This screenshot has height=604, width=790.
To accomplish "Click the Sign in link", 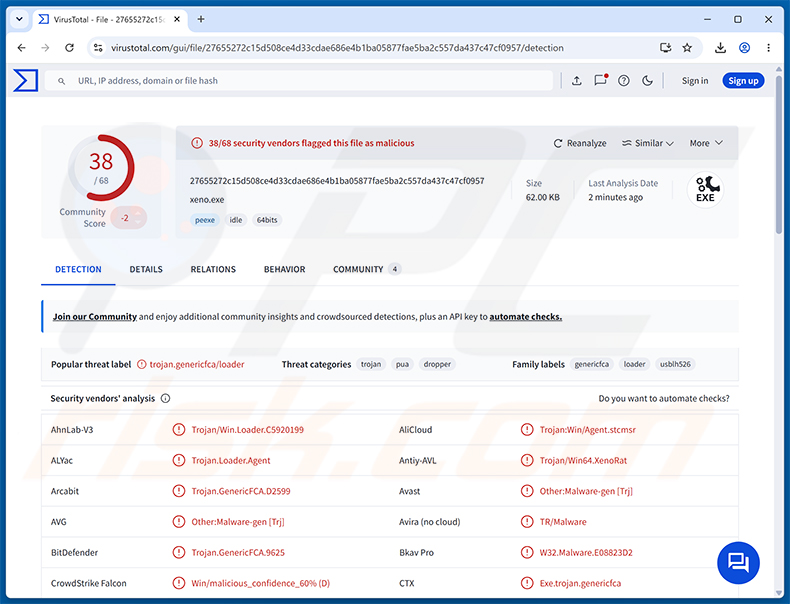I will tap(695, 81).
